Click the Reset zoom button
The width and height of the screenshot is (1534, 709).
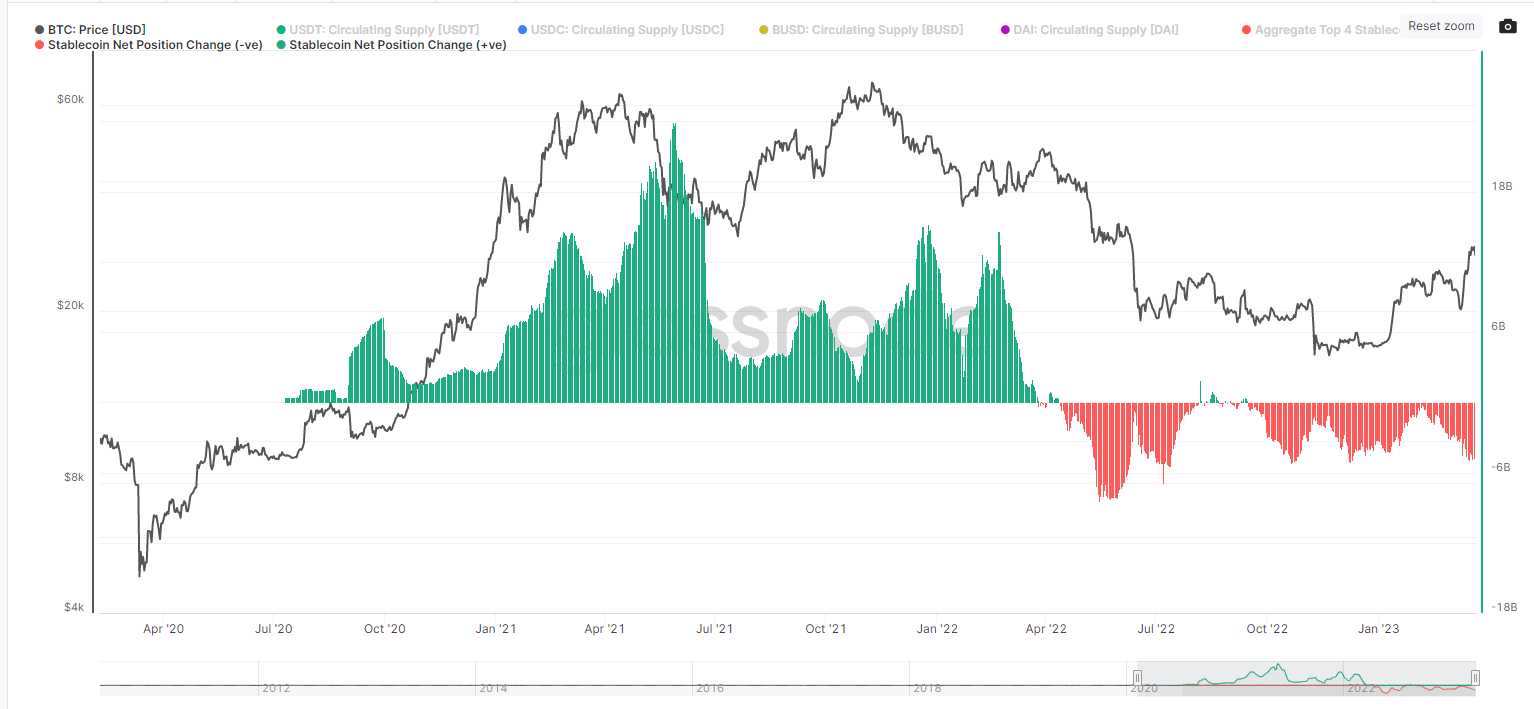(x=1441, y=26)
